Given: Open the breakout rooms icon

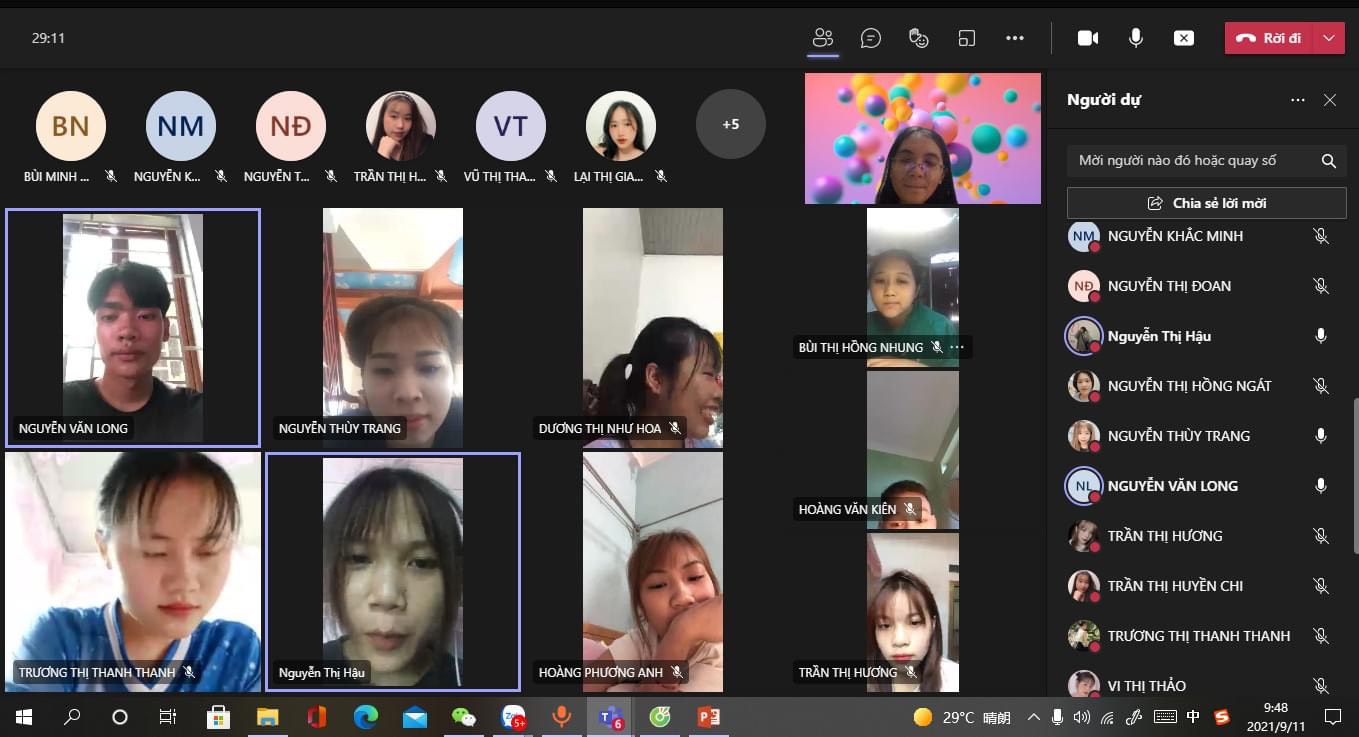Looking at the screenshot, I should [966, 38].
